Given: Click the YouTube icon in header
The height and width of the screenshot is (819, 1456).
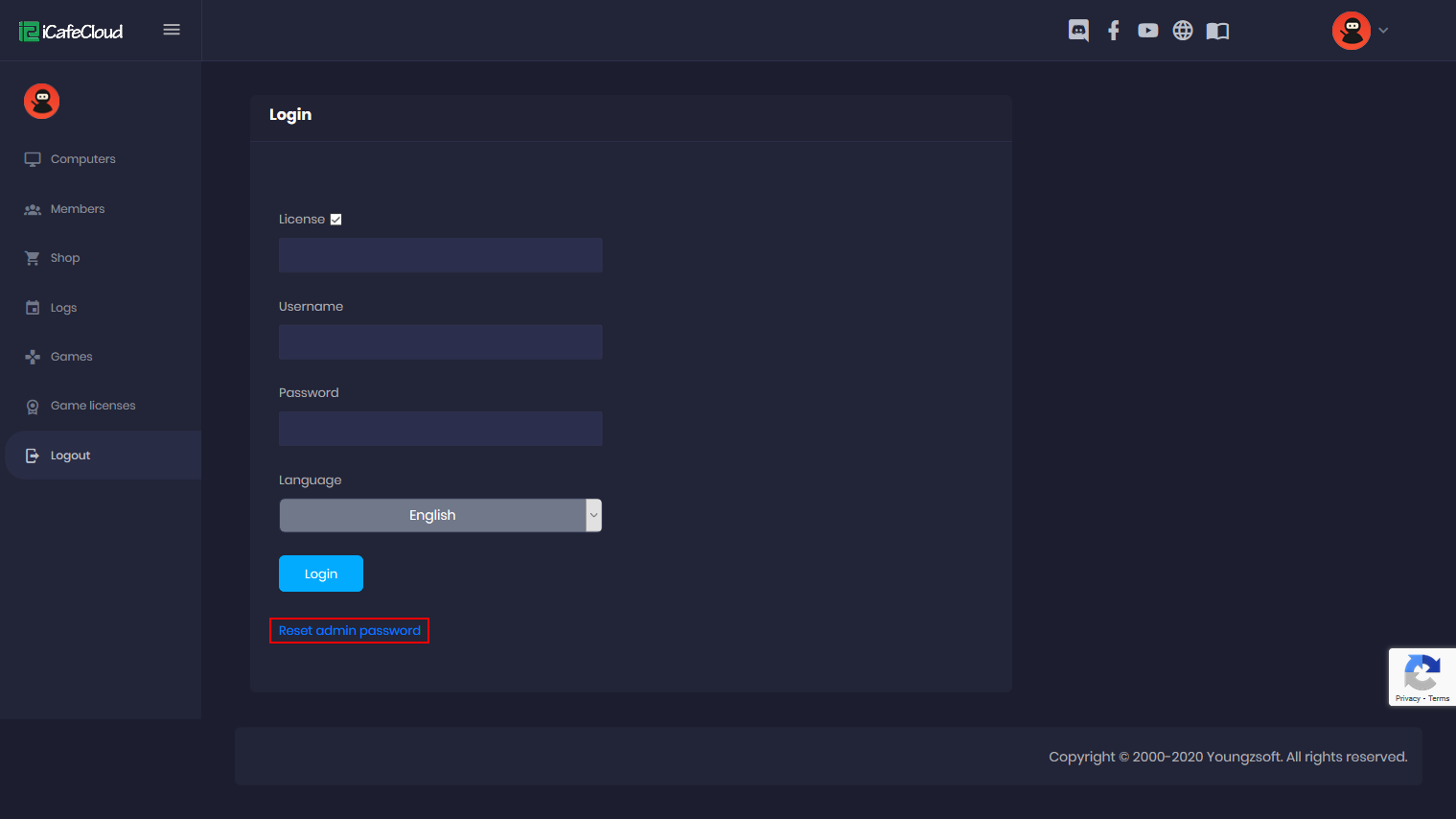Looking at the screenshot, I should point(1147,31).
